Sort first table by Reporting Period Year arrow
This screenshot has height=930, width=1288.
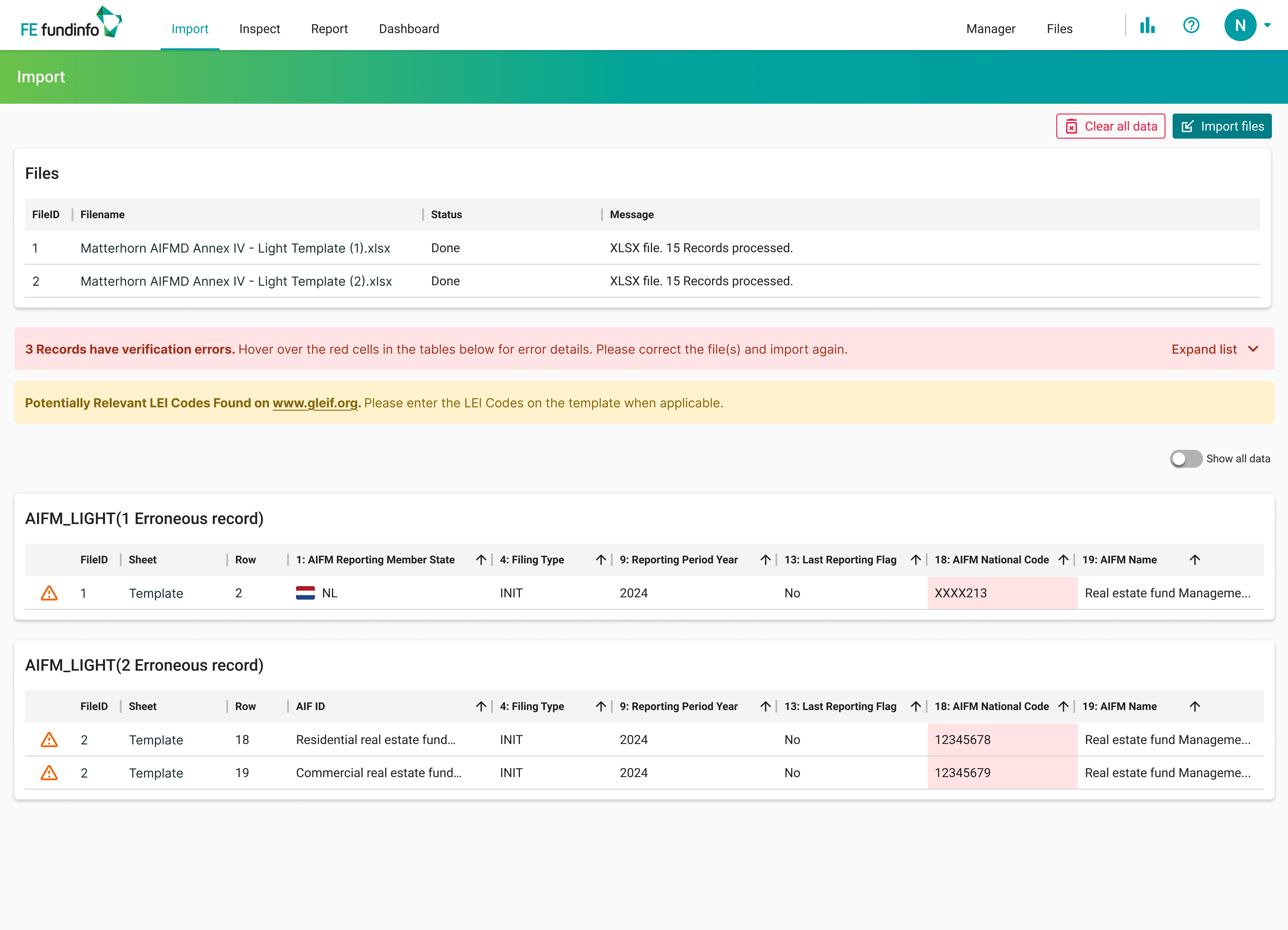click(765, 560)
